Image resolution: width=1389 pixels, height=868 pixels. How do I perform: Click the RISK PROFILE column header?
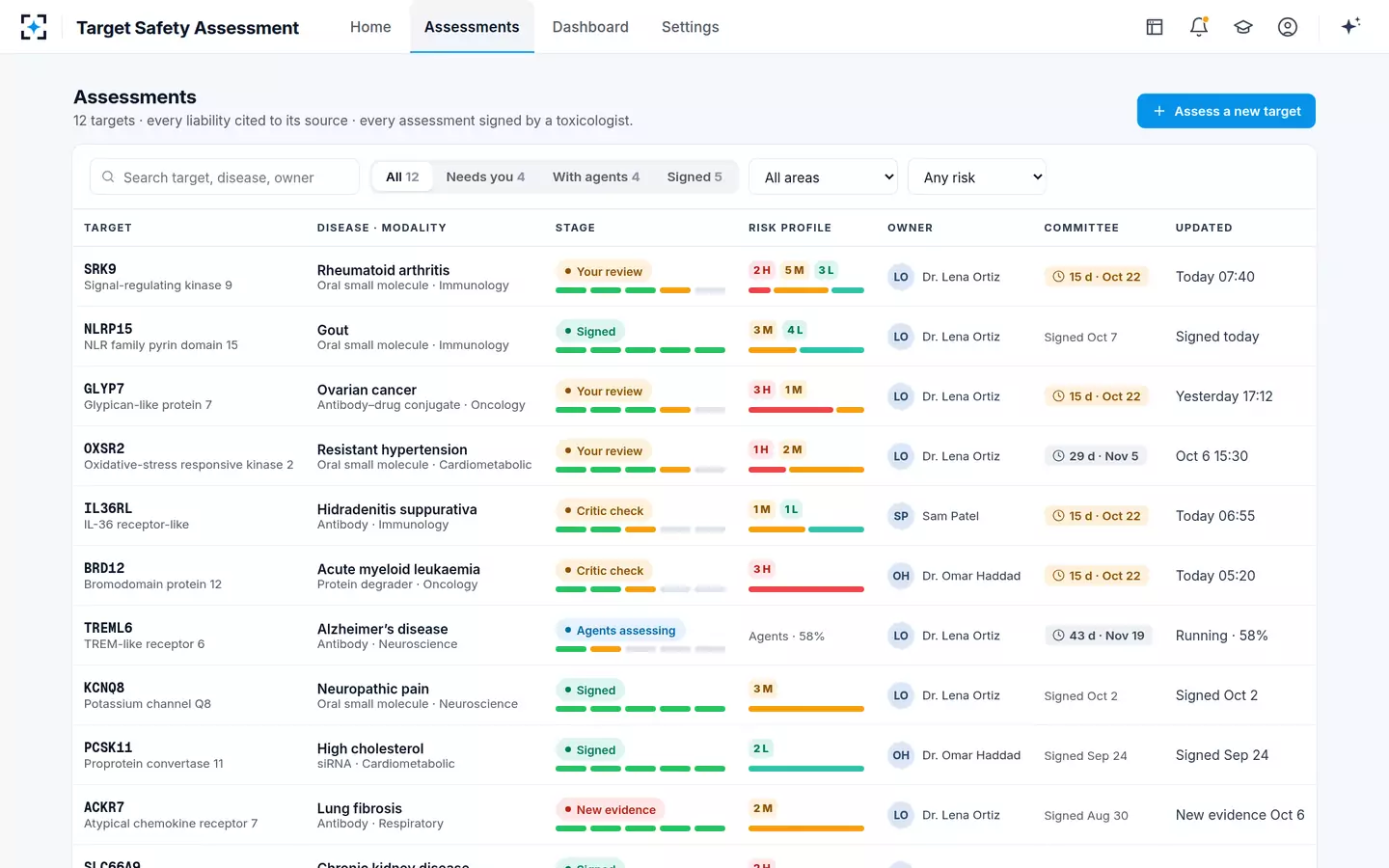790,229
